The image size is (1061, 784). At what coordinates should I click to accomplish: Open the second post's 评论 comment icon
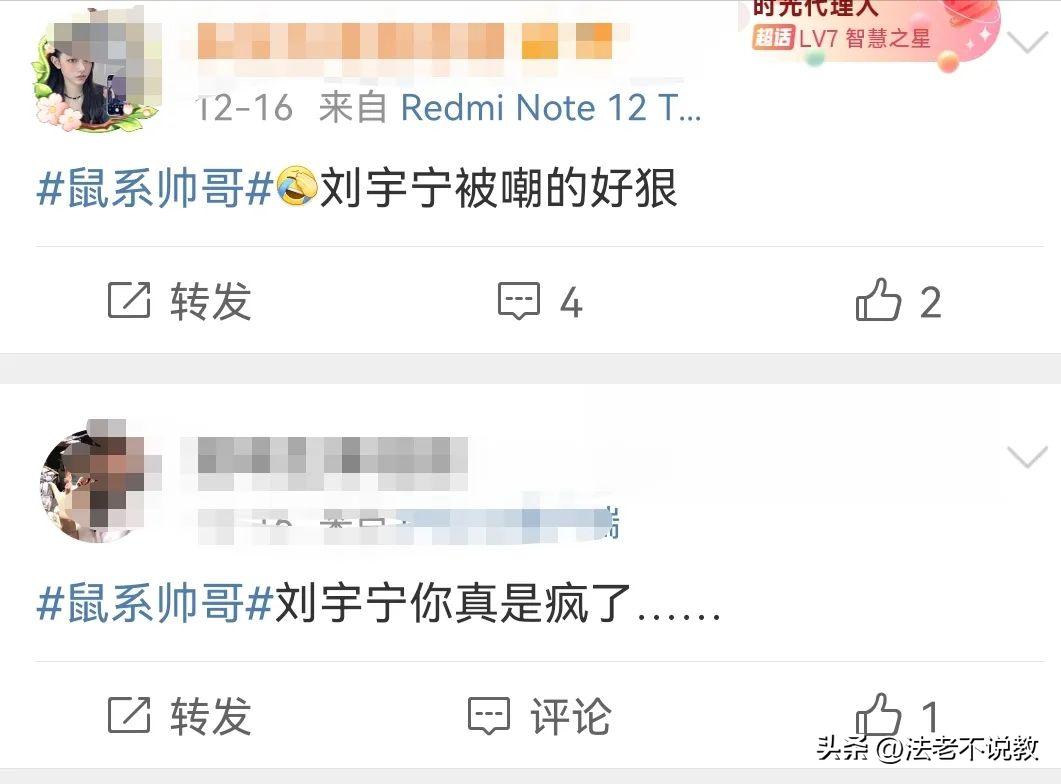coord(489,716)
